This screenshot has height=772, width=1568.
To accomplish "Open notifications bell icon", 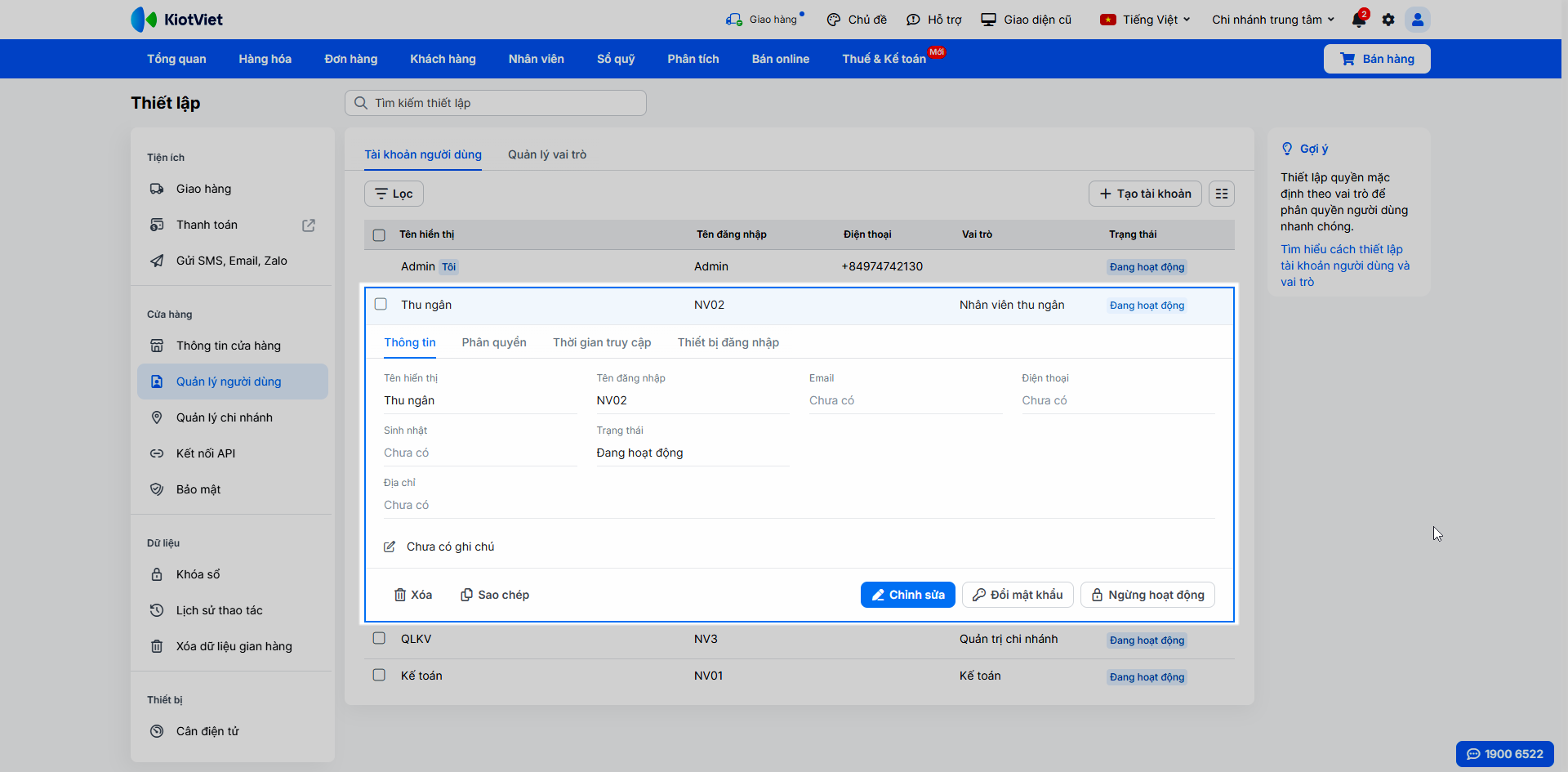I will pyautogui.click(x=1358, y=20).
